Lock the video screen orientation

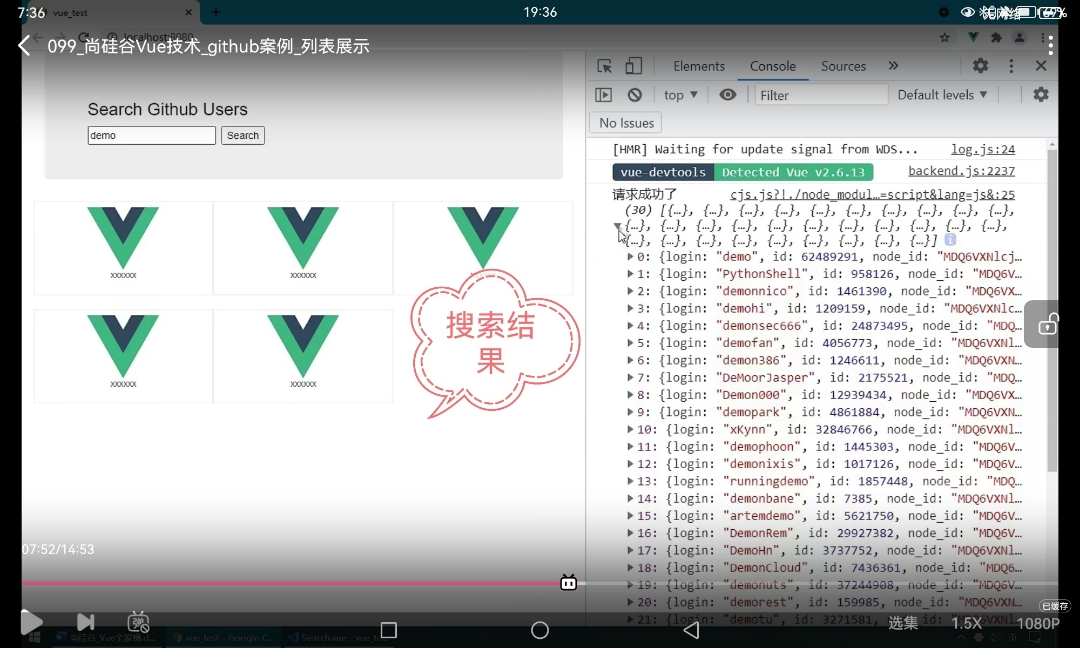click(x=1048, y=324)
